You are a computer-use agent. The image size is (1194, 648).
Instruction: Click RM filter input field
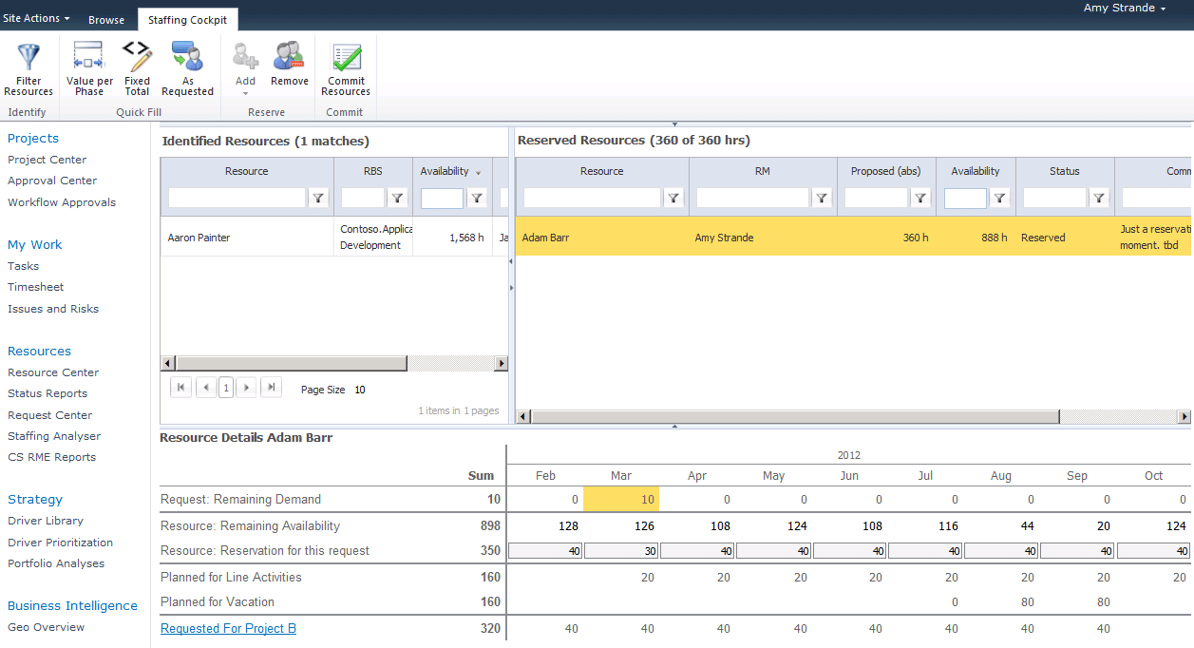pos(752,198)
